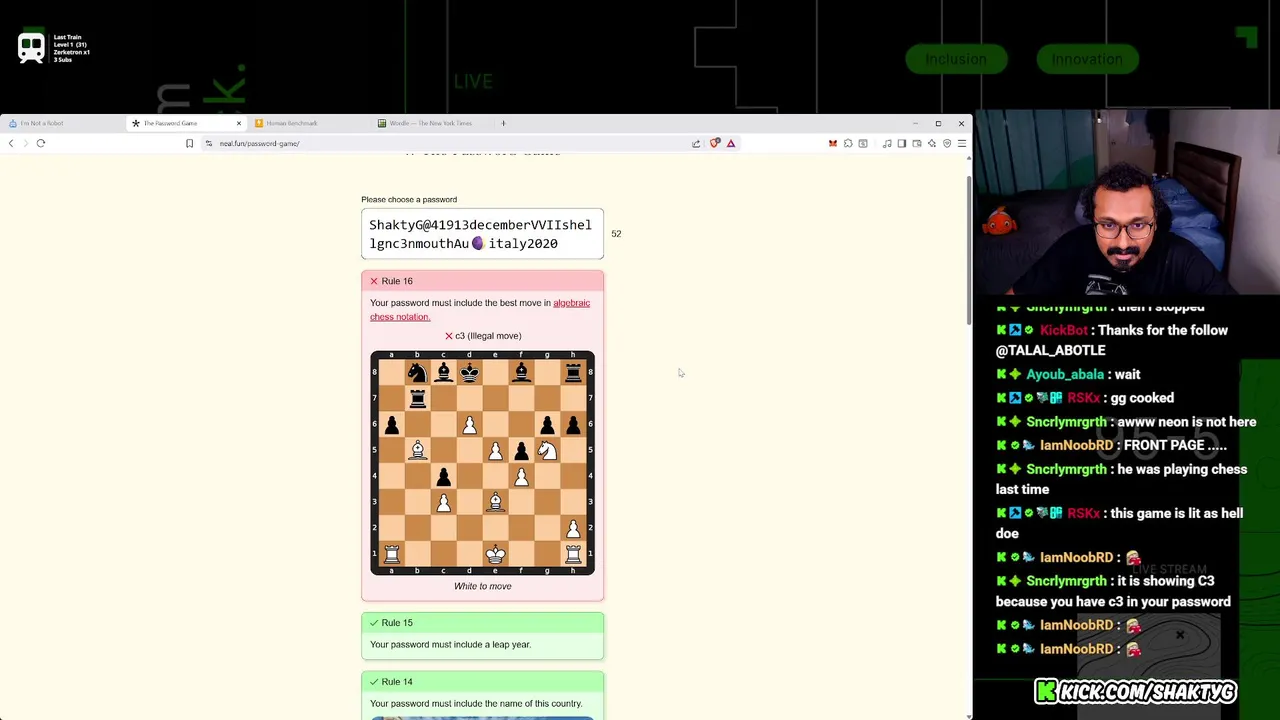Select the black rook on h8
Screen dimensions: 1280x720
tap(573, 373)
